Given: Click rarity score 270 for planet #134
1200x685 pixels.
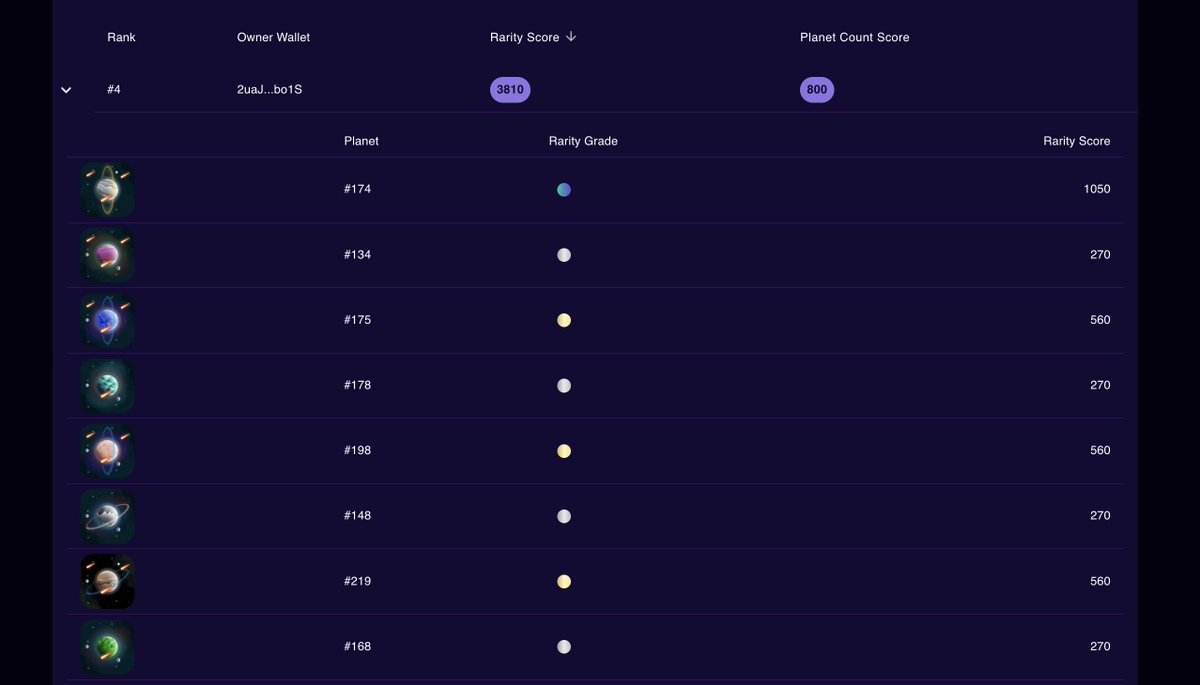Looking at the screenshot, I should 1100,255.
